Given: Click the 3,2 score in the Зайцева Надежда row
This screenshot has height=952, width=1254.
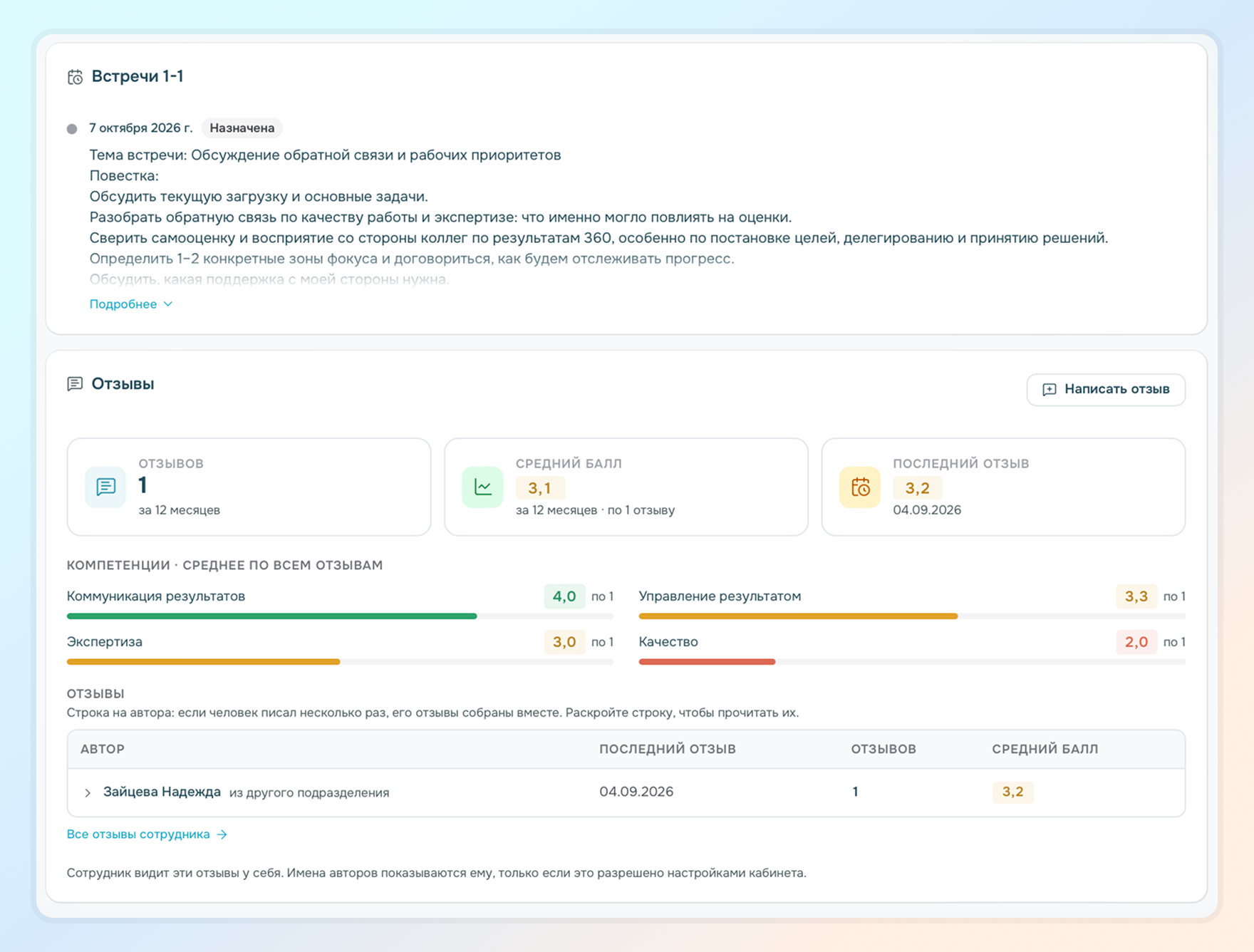Looking at the screenshot, I should [1012, 792].
